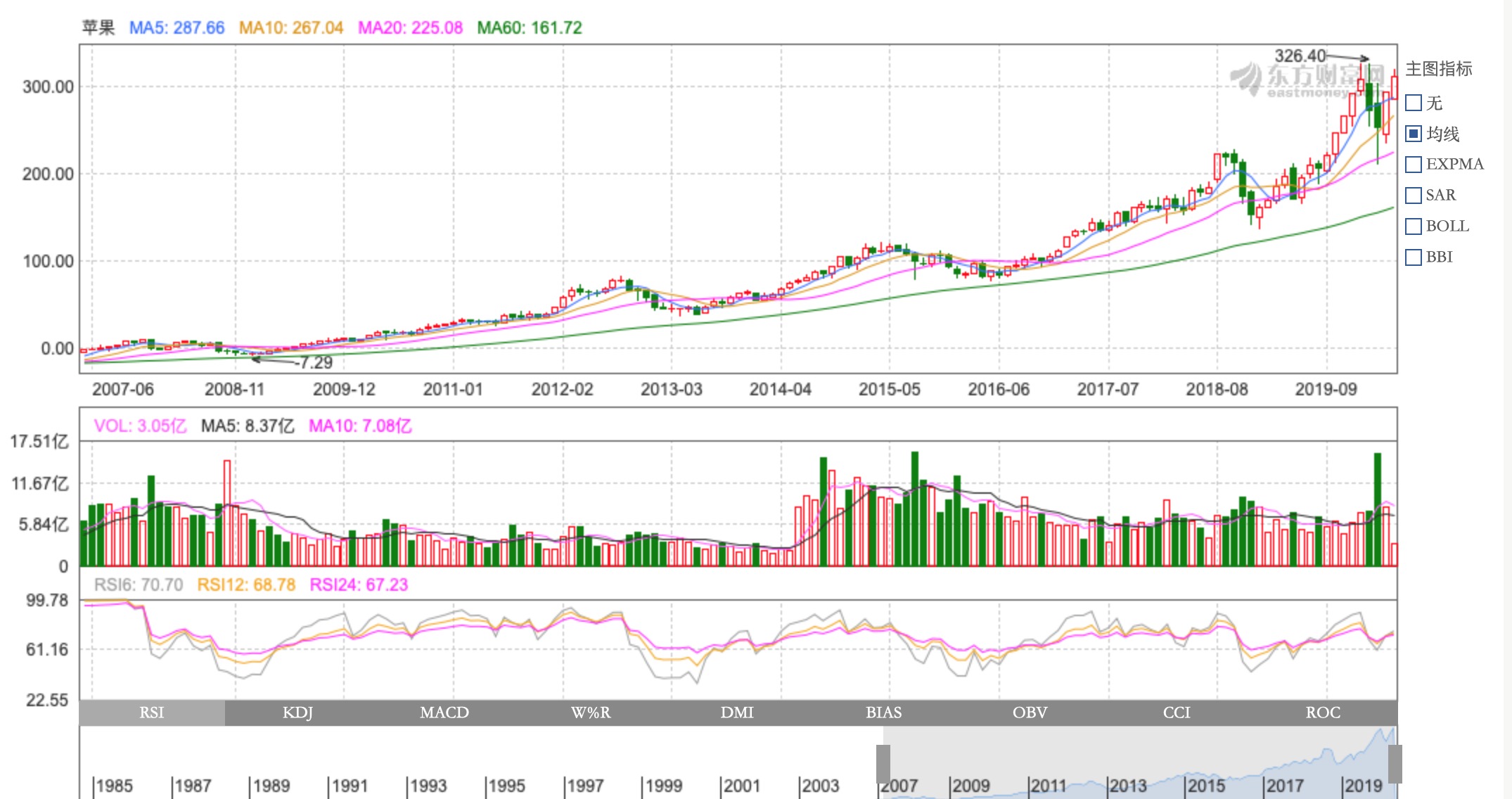Enable the BBI indicator checkbox

click(x=1413, y=257)
